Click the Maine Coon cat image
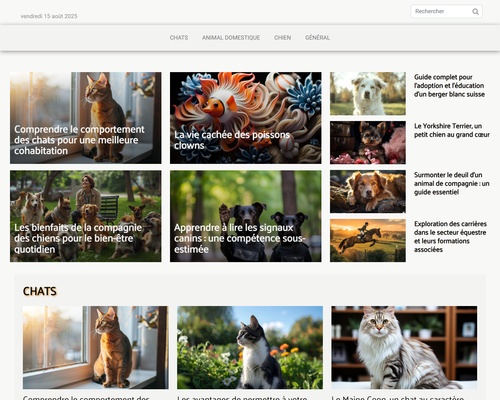The image size is (500, 400). click(x=404, y=347)
